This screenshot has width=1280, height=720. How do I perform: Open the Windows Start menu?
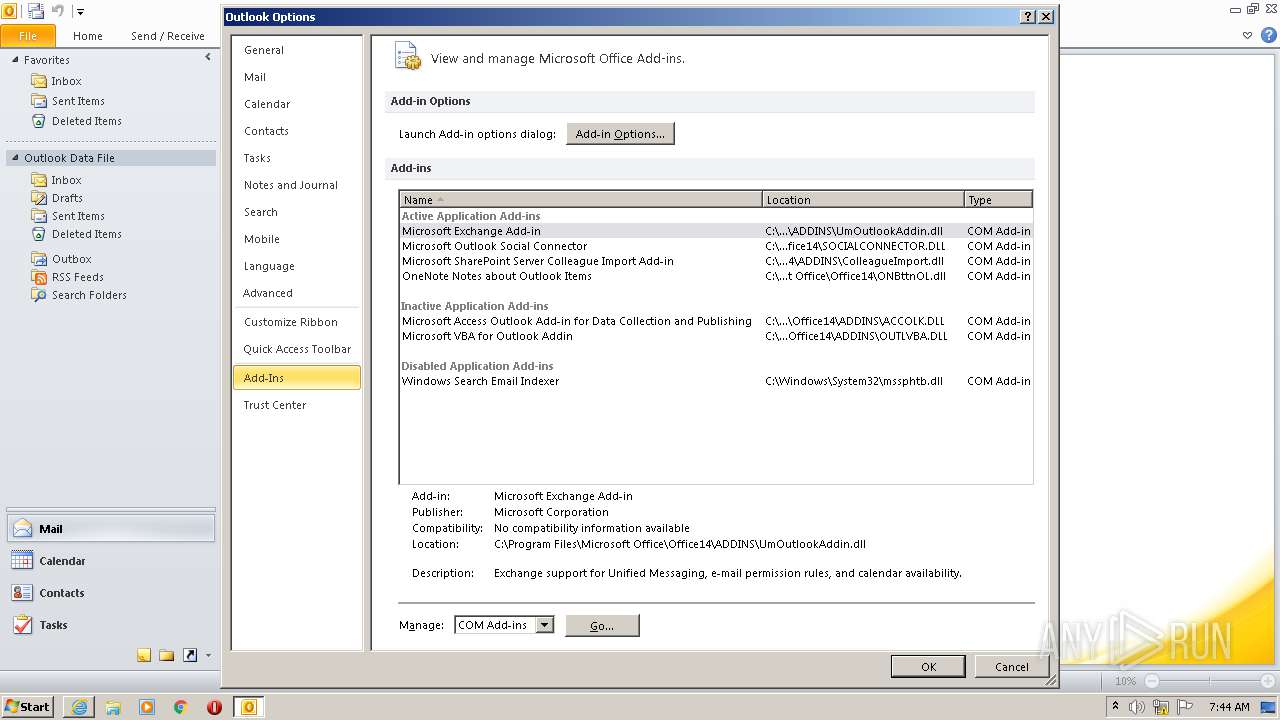(28, 706)
